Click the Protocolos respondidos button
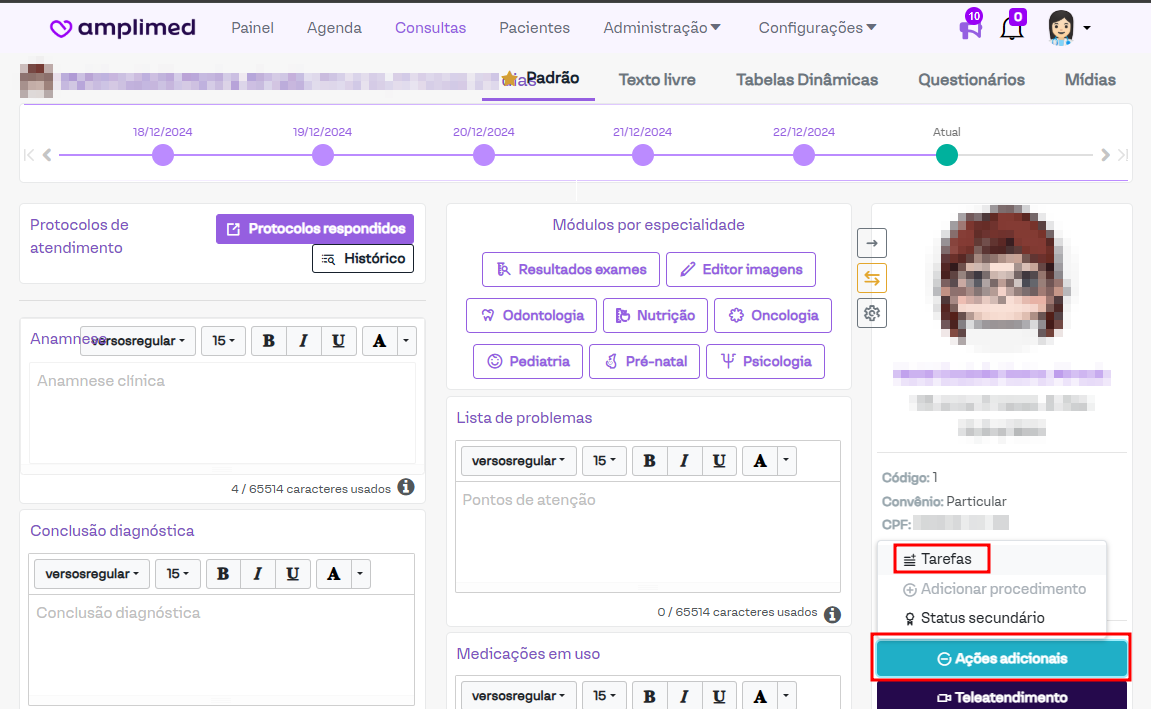 point(315,229)
